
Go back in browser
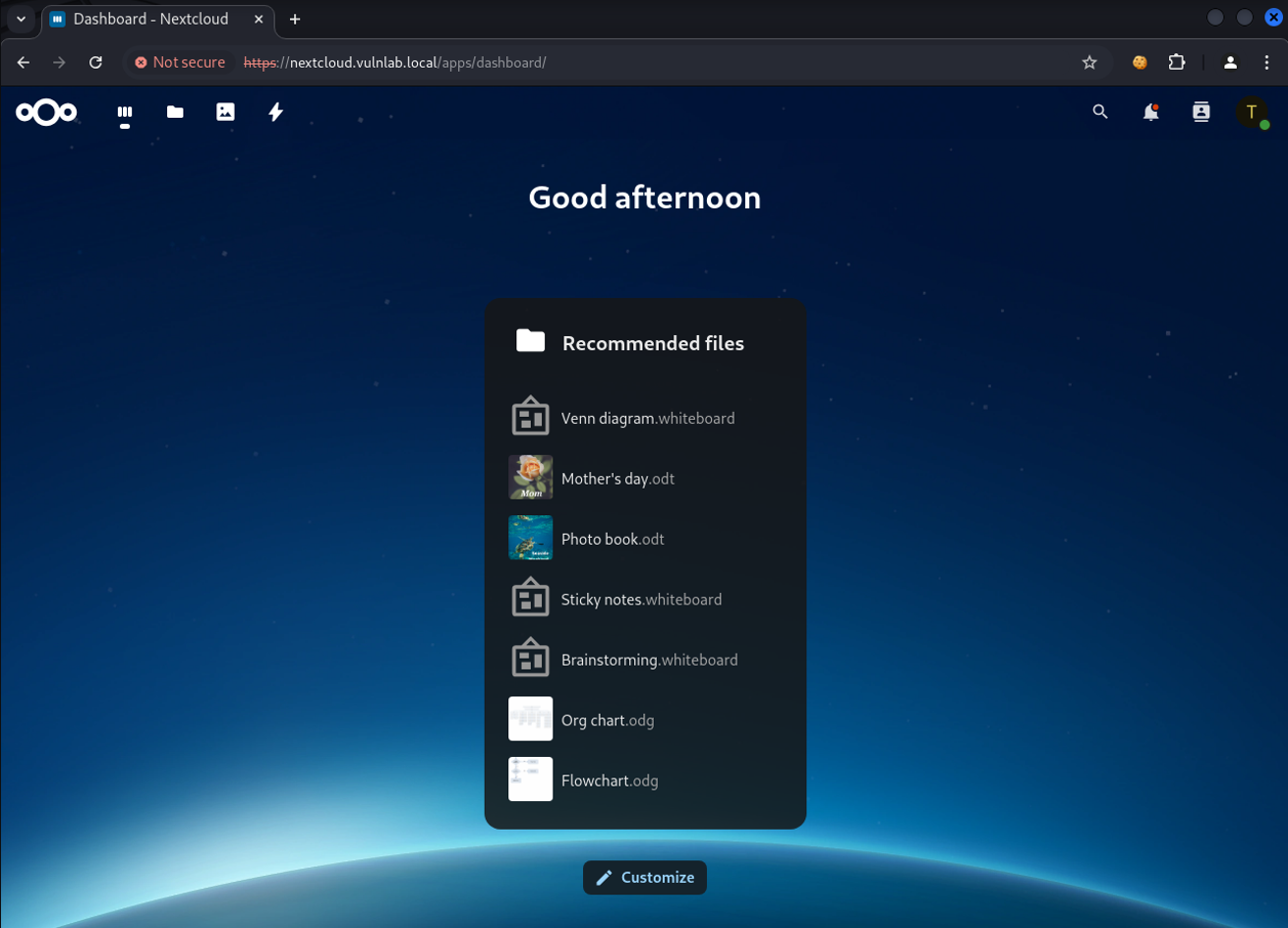(24, 62)
